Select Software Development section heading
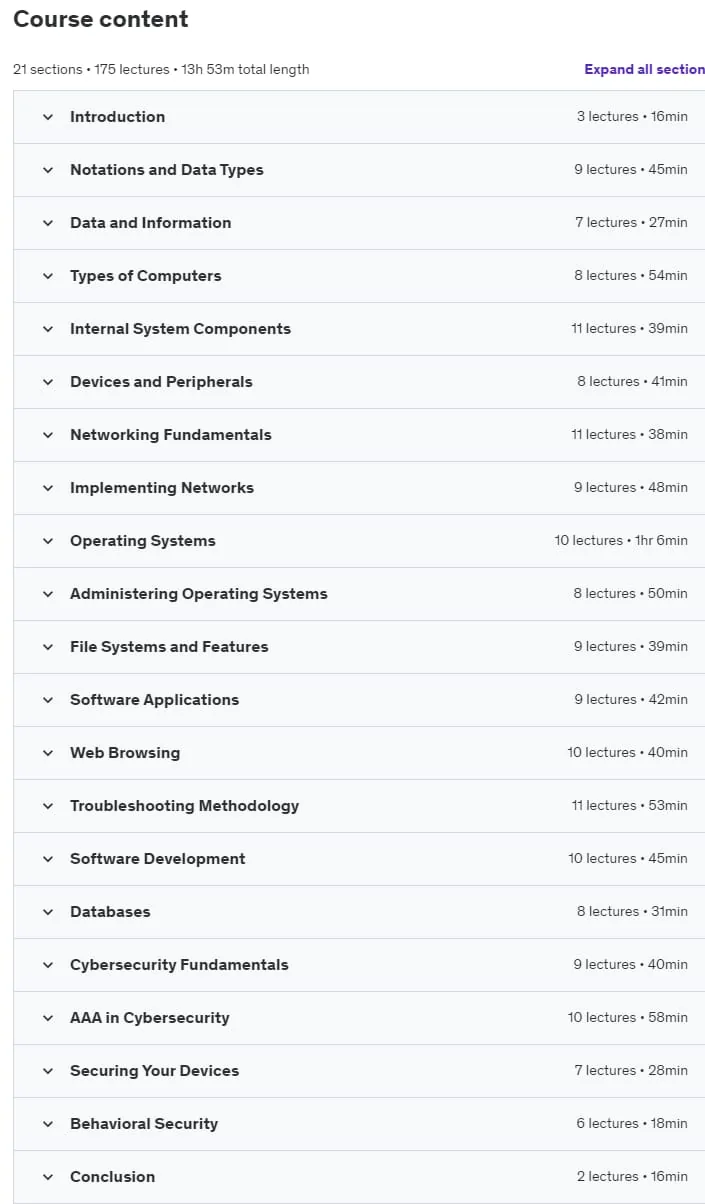 157,859
